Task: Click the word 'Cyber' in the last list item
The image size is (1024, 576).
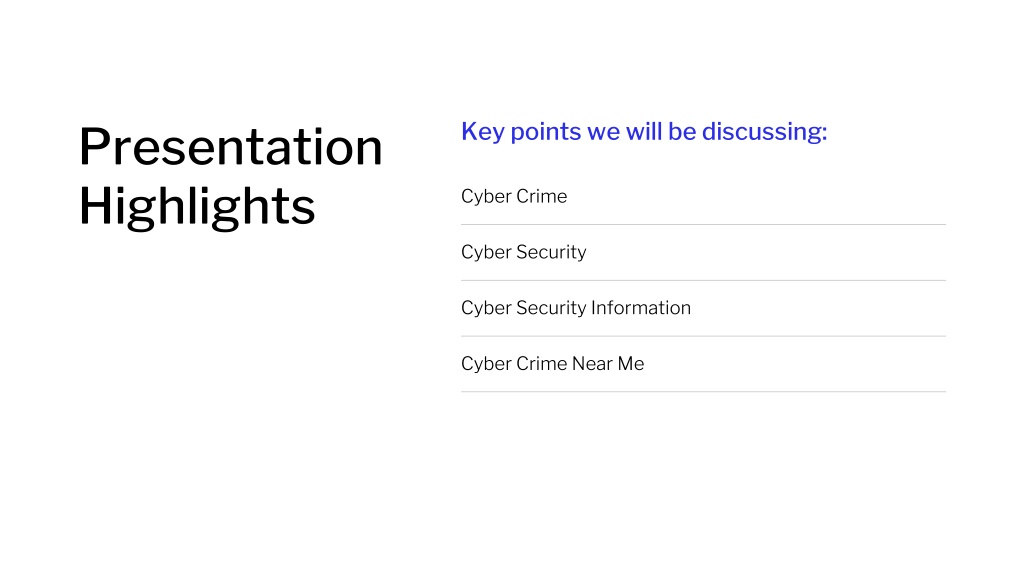Action: [486, 364]
